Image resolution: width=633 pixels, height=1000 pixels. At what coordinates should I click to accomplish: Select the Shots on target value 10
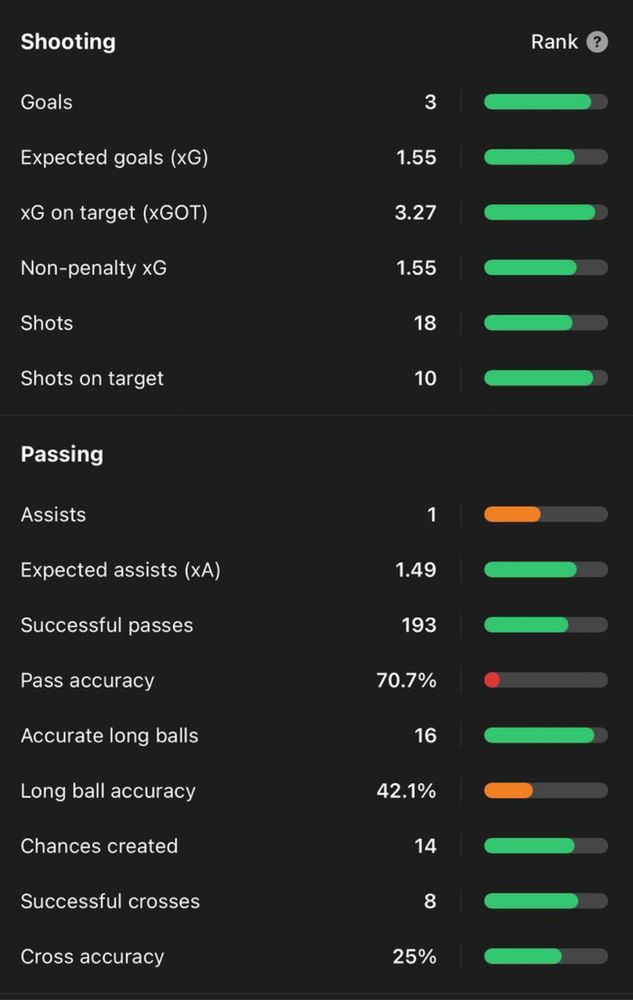click(x=425, y=378)
